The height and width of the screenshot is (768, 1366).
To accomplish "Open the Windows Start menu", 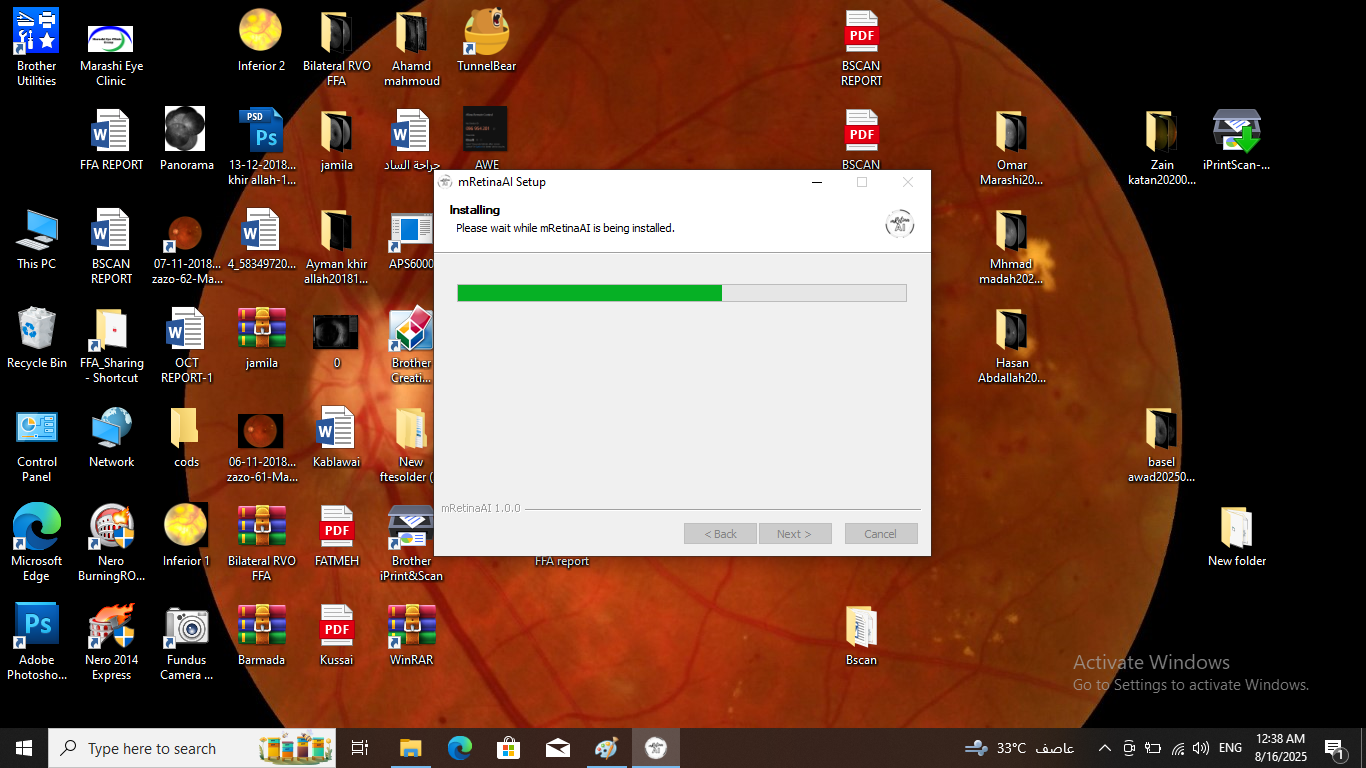I will point(24,748).
